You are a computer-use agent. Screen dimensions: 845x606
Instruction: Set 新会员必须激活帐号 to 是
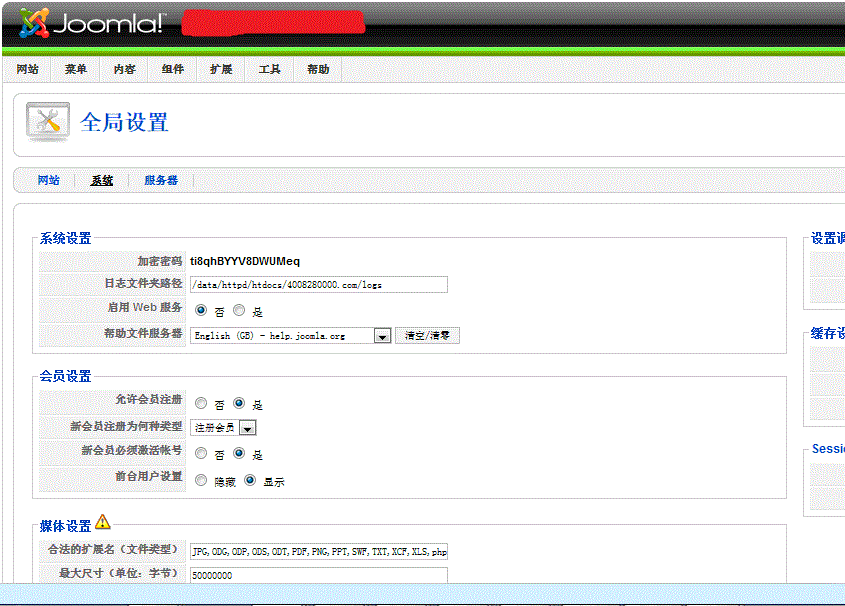[239, 454]
